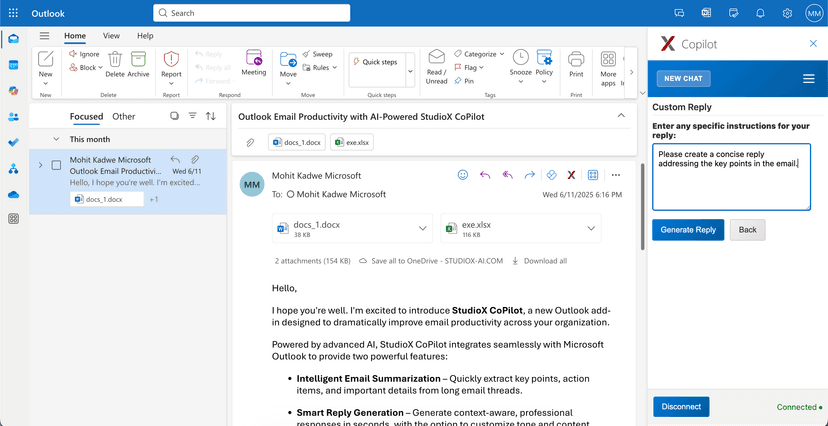Switch to the Help ribbon tab
This screenshot has width=828, height=426.
coord(145,36)
